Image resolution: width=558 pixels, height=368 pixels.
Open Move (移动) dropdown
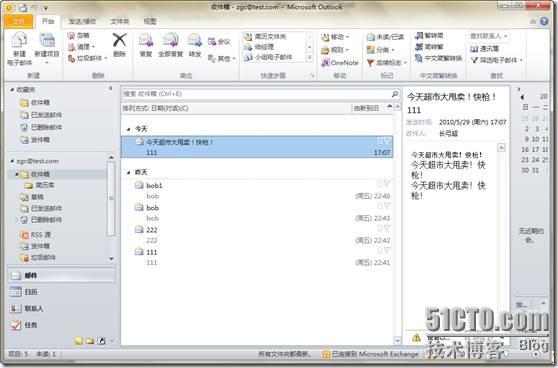click(335, 37)
